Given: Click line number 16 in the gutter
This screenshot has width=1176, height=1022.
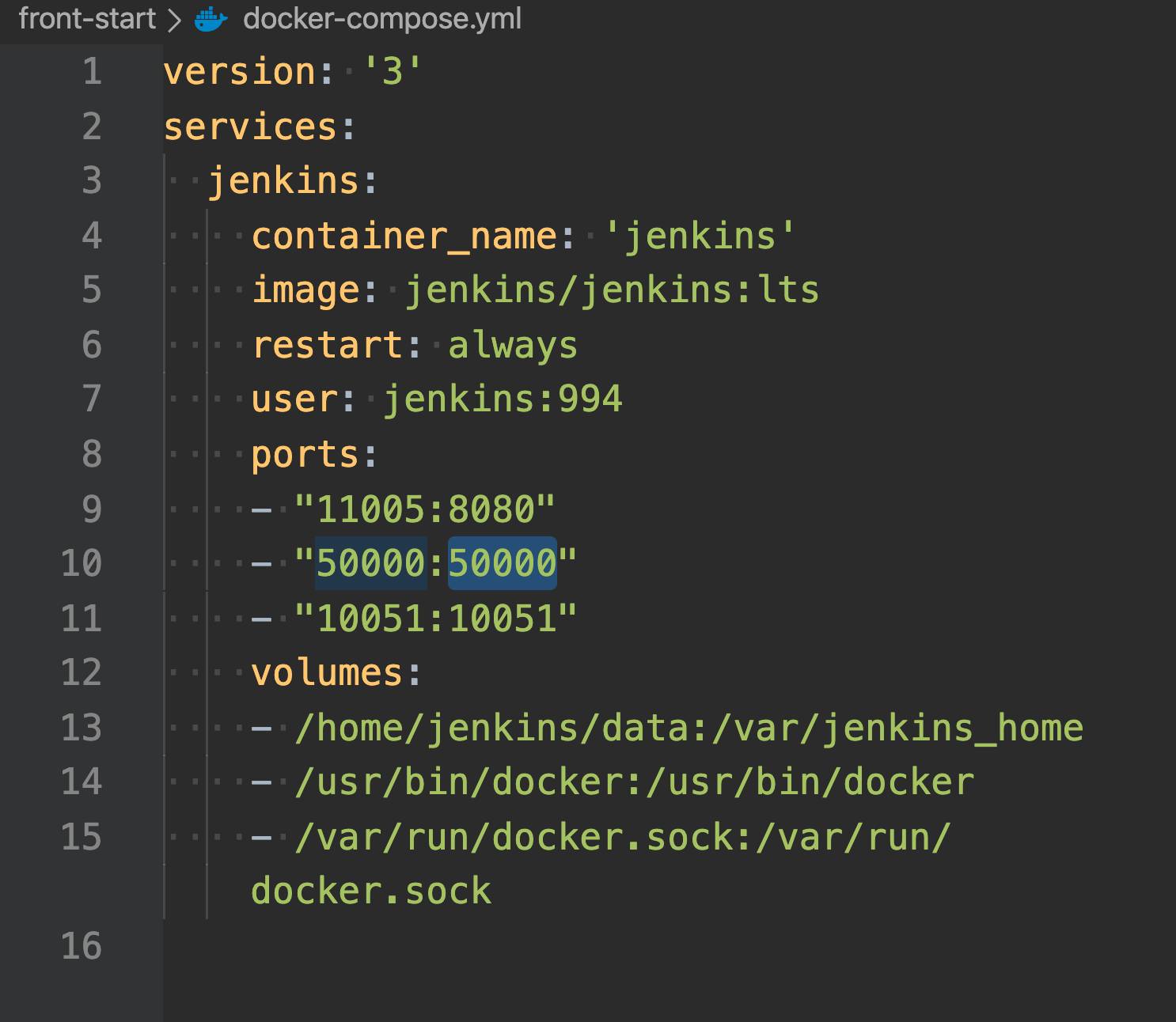Looking at the screenshot, I should pyautogui.click(x=82, y=946).
